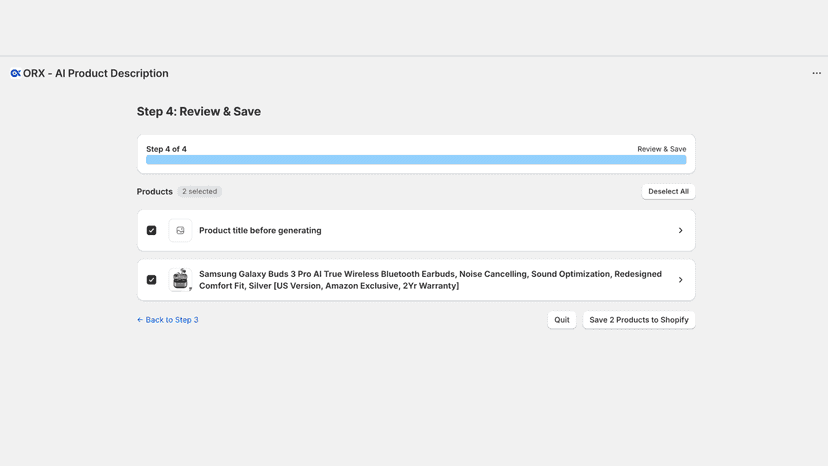This screenshot has width=828, height=466.
Task: Open the three-dot more options menu
Action: click(816, 73)
